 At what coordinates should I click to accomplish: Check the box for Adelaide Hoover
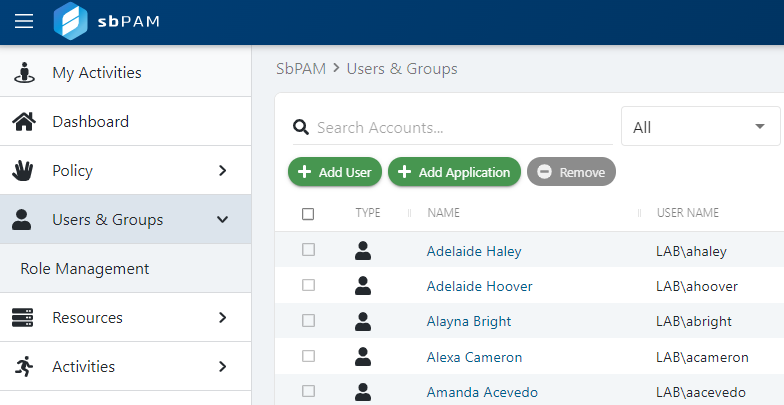point(308,286)
